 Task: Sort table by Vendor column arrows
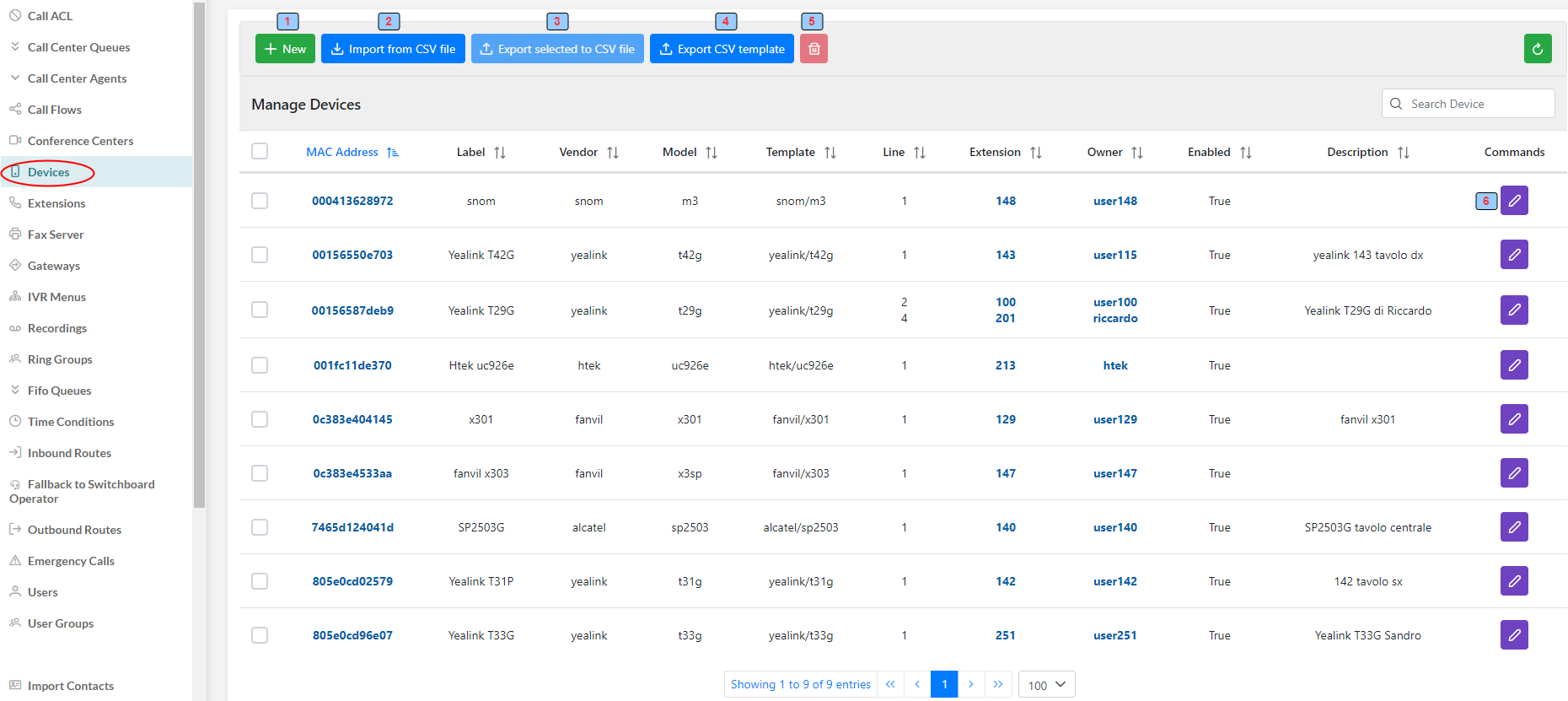613,153
